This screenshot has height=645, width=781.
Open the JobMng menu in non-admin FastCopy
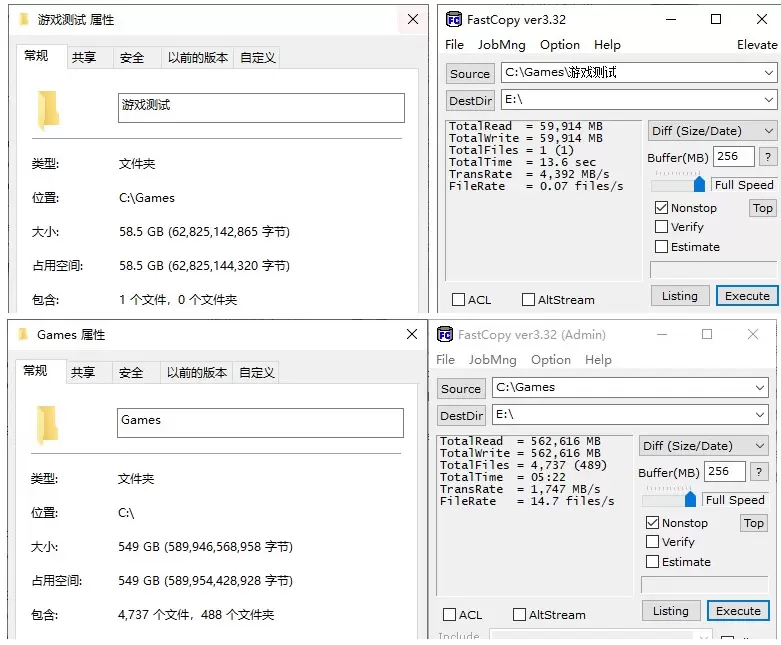tap(501, 45)
